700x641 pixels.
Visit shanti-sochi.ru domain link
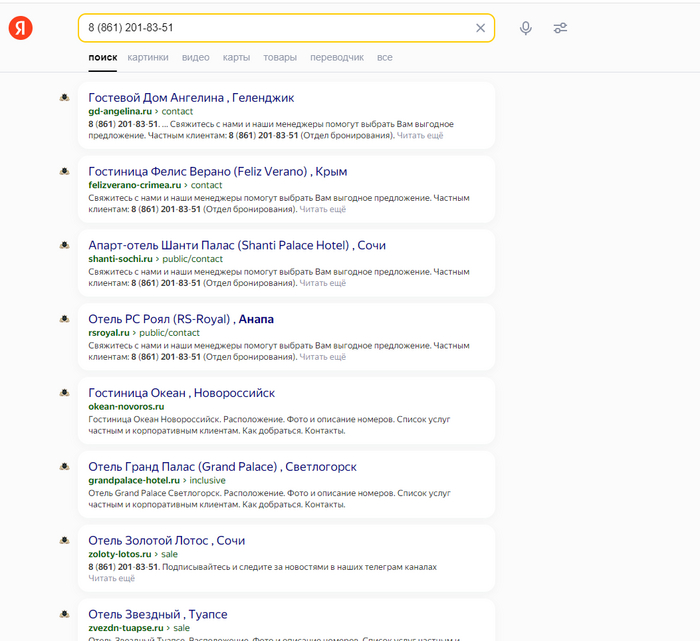pos(121,259)
